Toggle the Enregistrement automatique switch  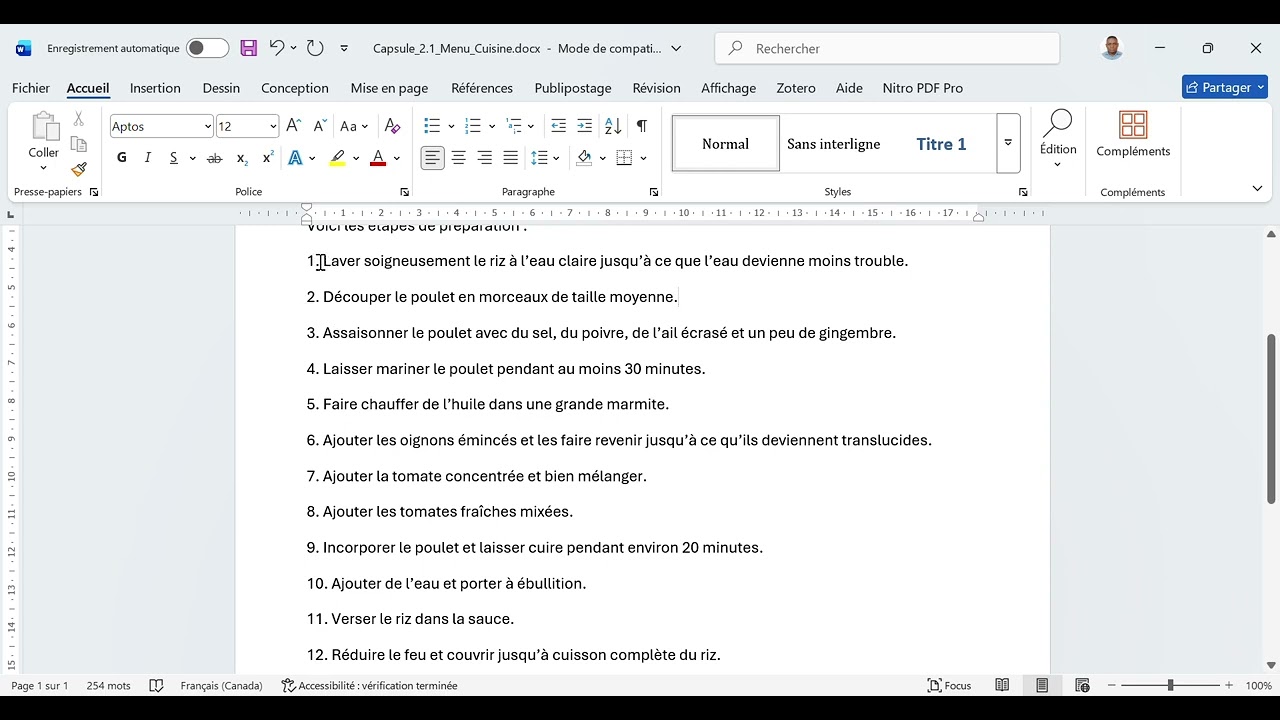point(208,48)
